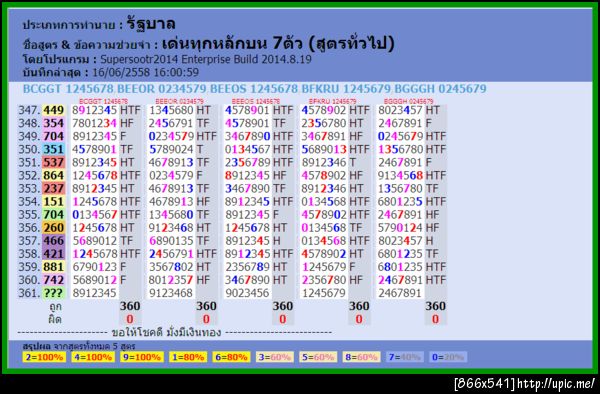Click the 5=60% badge
The image size is (600, 394).
[x=318, y=357]
